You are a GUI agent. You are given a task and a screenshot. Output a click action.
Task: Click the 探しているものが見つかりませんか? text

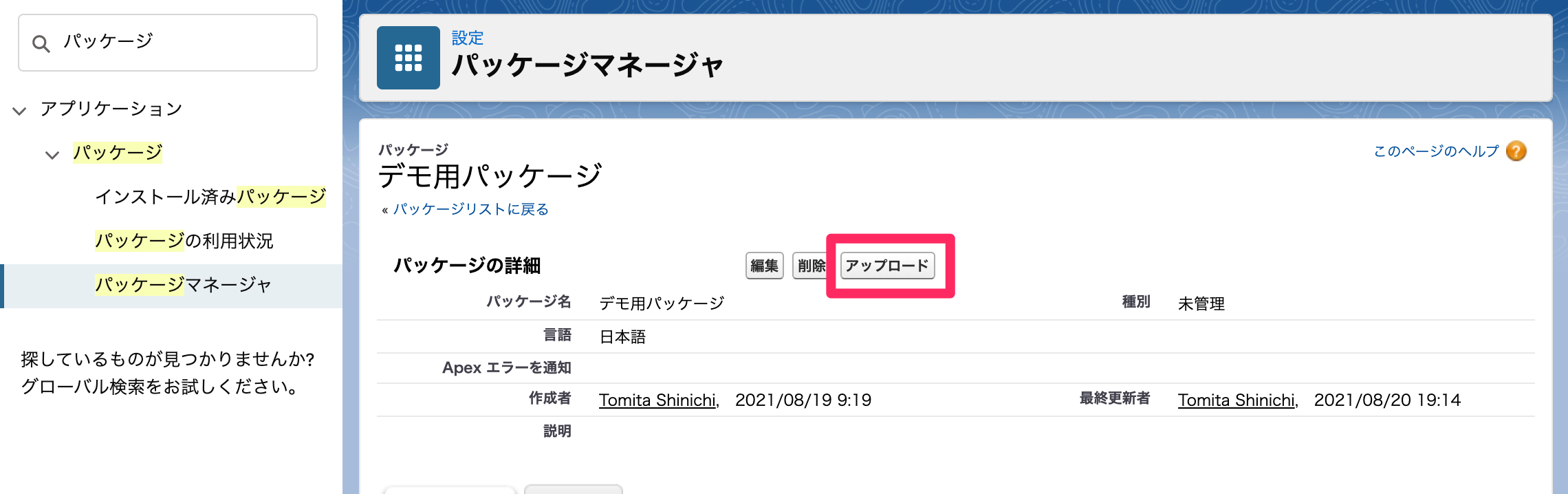pos(168,359)
